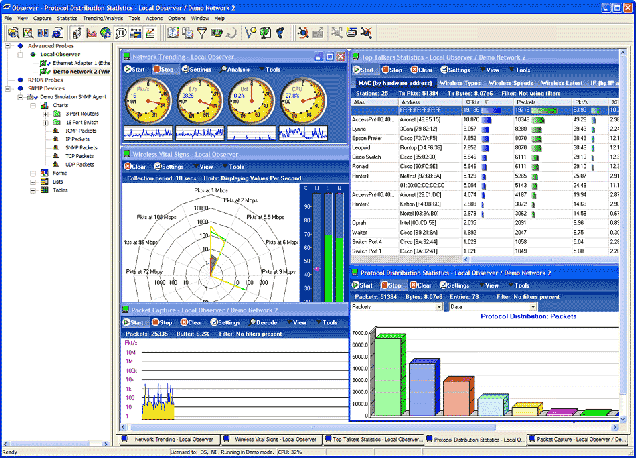This screenshot has height=459, width=637.
Task: Click Clear in the Wireless Vital Signs panel
Action: tap(137, 166)
